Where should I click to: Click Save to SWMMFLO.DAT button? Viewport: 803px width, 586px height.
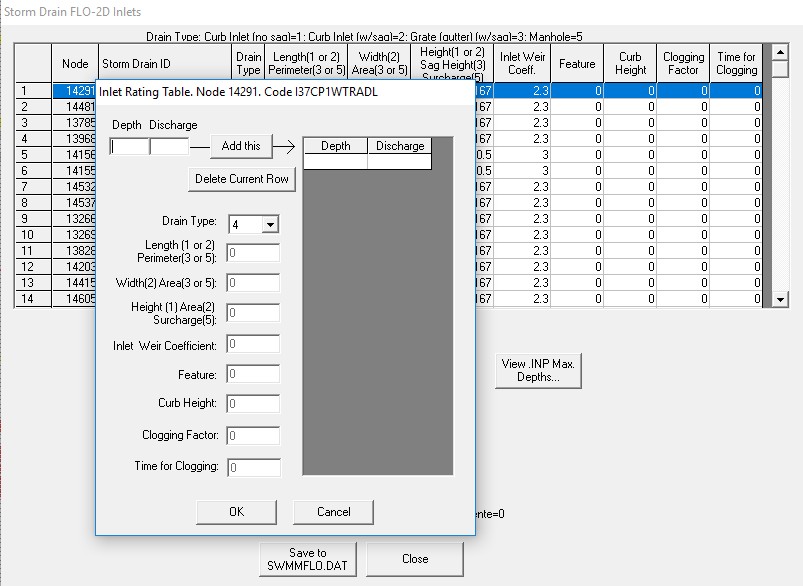307,559
